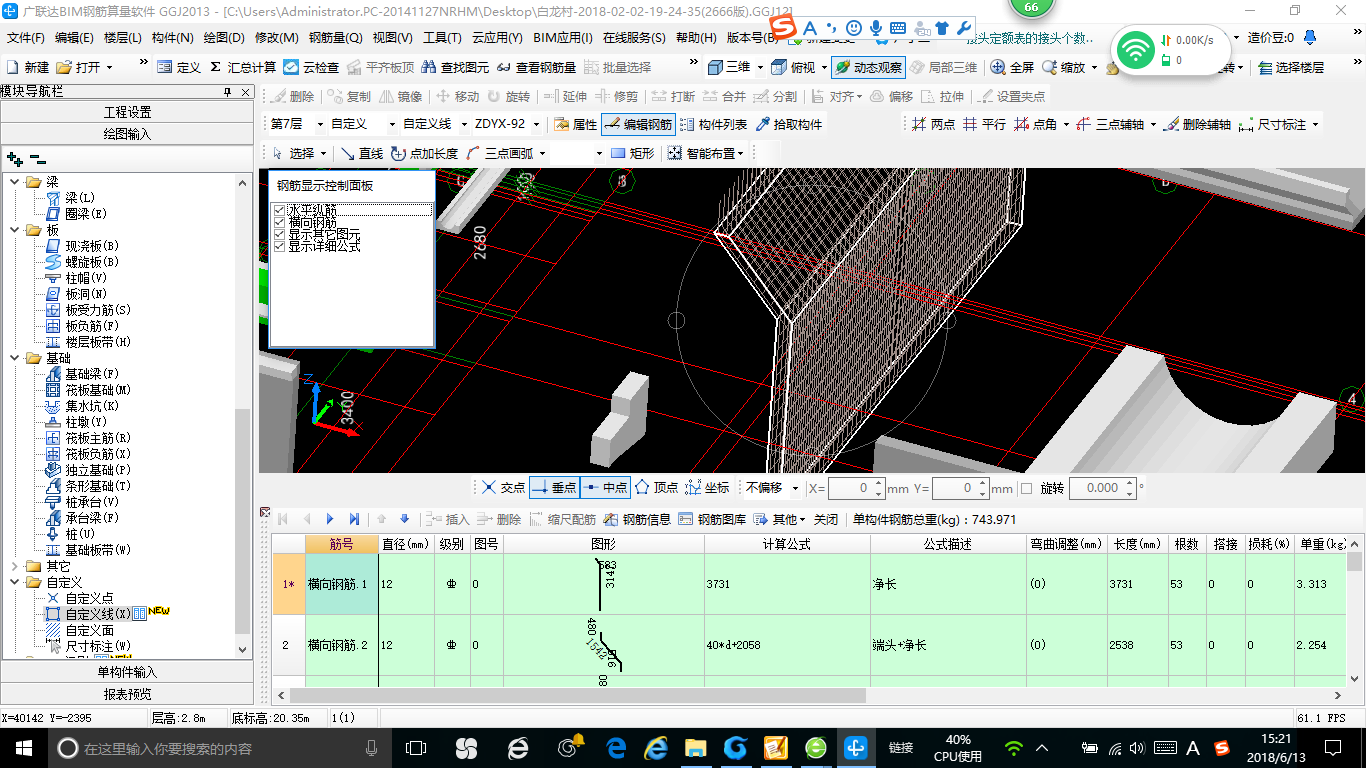The width and height of the screenshot is (1366, 768).
Task: Click 汇总计算 summary calculation
Action: click(x=242, y=68)
